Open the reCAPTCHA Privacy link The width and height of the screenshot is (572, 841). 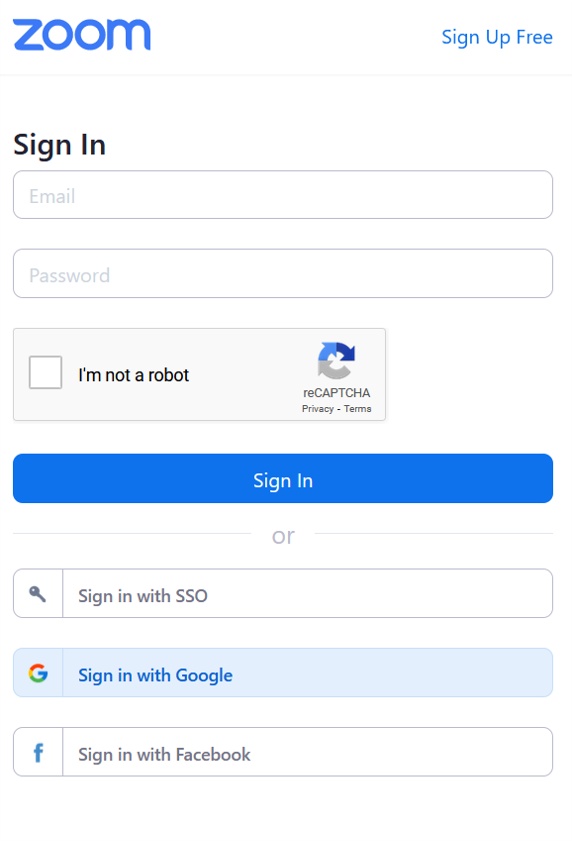click(318, 409)
